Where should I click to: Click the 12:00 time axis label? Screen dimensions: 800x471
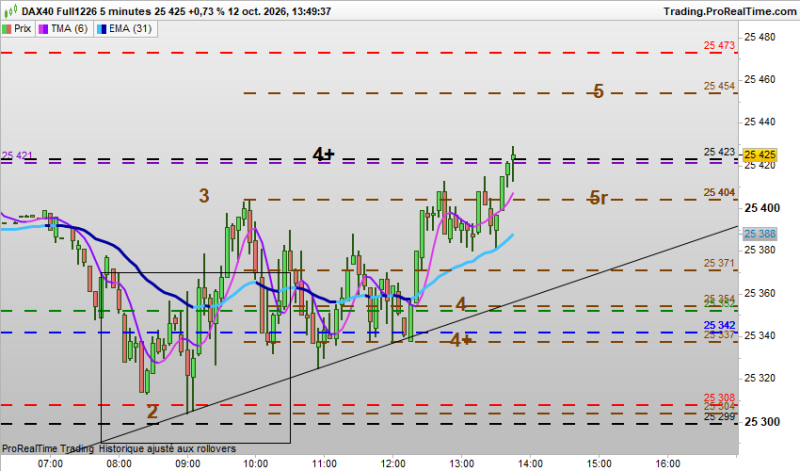392,463
